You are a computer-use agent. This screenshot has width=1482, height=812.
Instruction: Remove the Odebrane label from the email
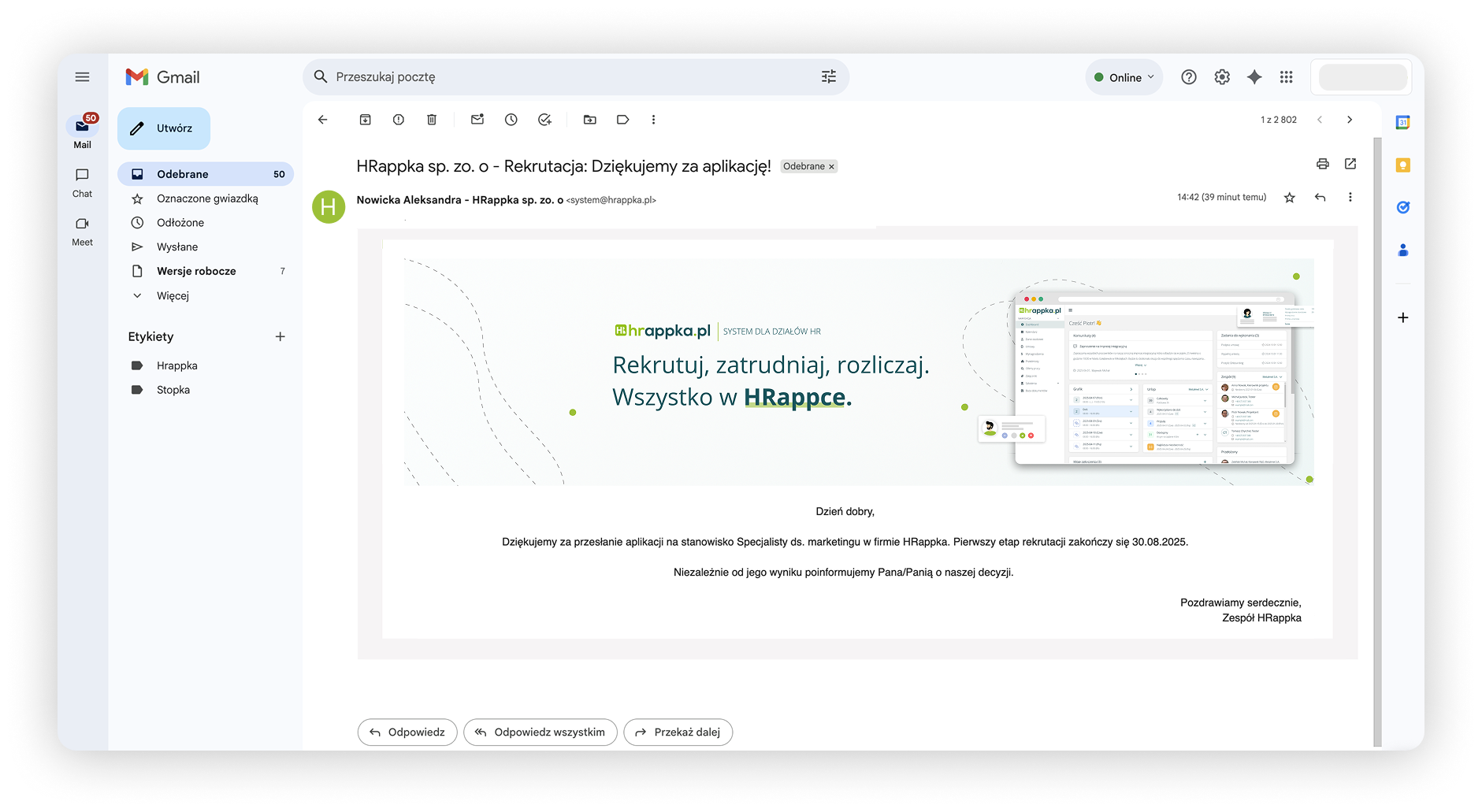[x=831, y=167]
